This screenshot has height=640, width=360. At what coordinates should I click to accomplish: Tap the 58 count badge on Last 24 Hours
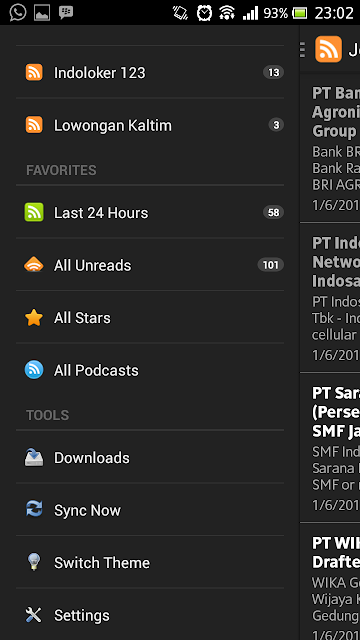(273, 212)
